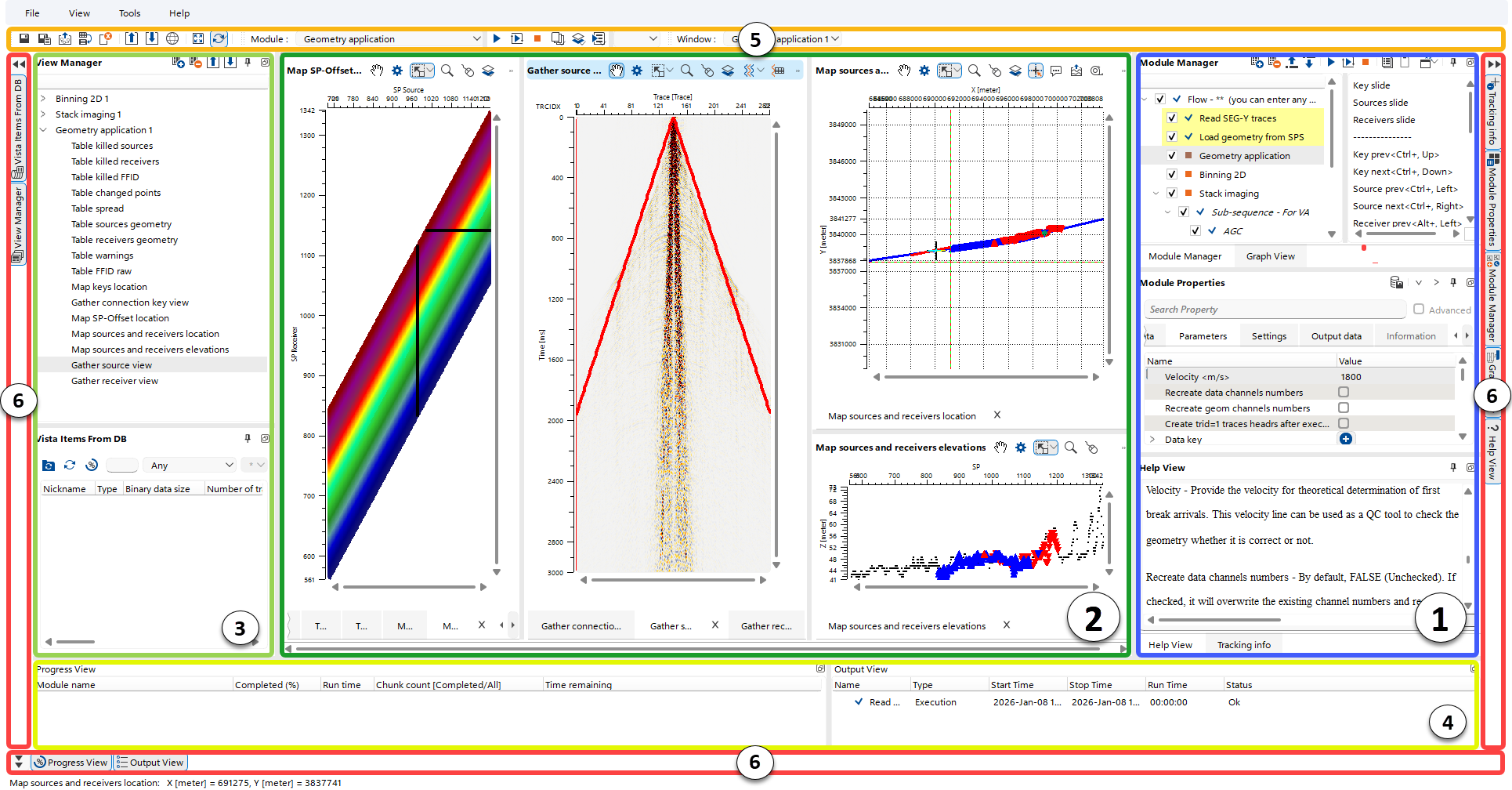The height and width of the screenshot is (790, 1512).
Task: Open selection mode dropdown in Gather source view
Action: (x=670, y=71)
